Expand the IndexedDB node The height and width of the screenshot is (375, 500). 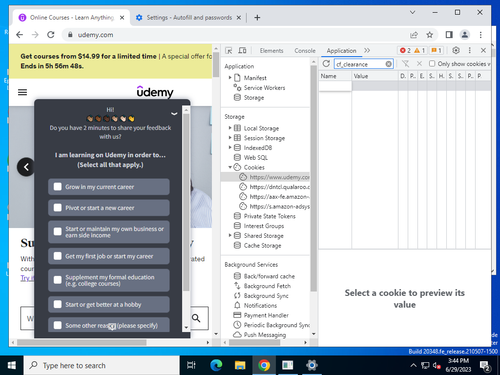pyautogui.click(x=230, y=147)
